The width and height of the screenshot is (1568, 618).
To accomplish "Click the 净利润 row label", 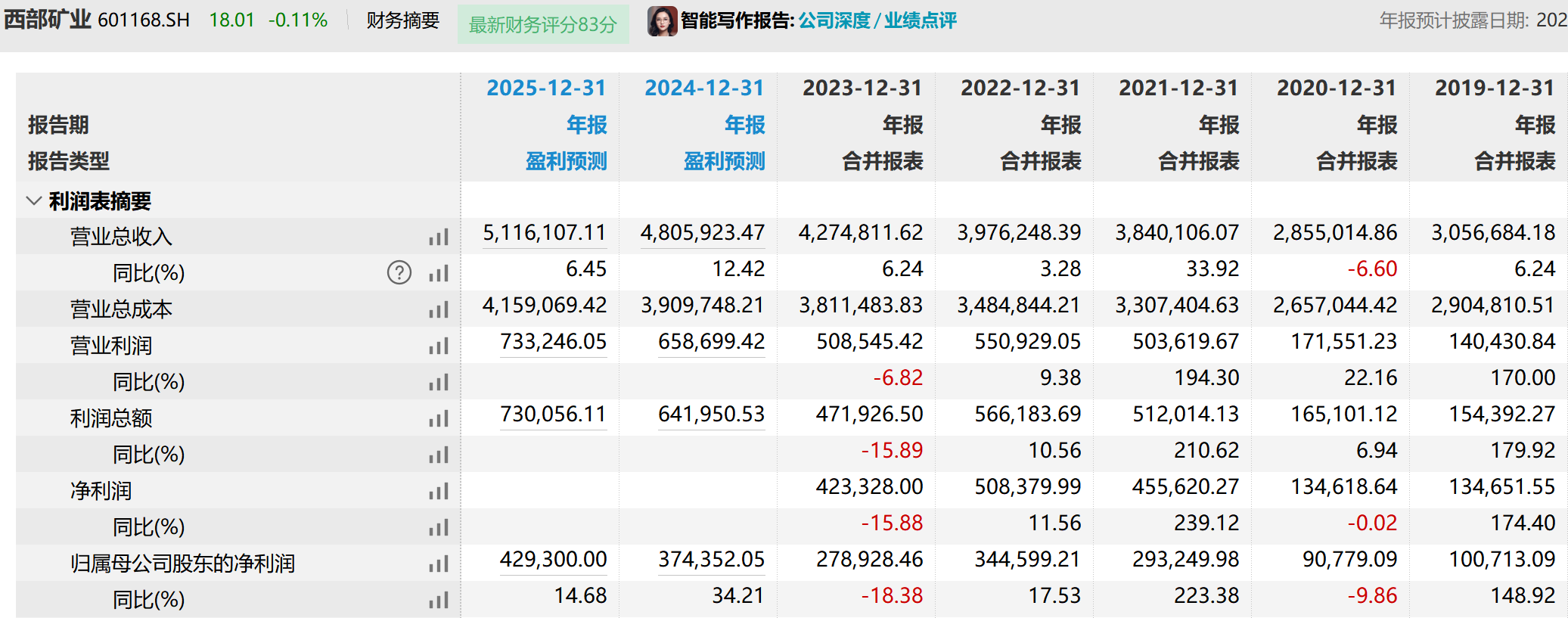I will [101, 491].
